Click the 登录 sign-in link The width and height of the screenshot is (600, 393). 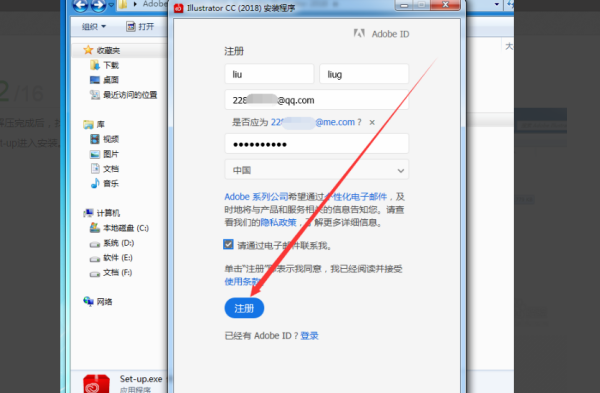[310, 336]
